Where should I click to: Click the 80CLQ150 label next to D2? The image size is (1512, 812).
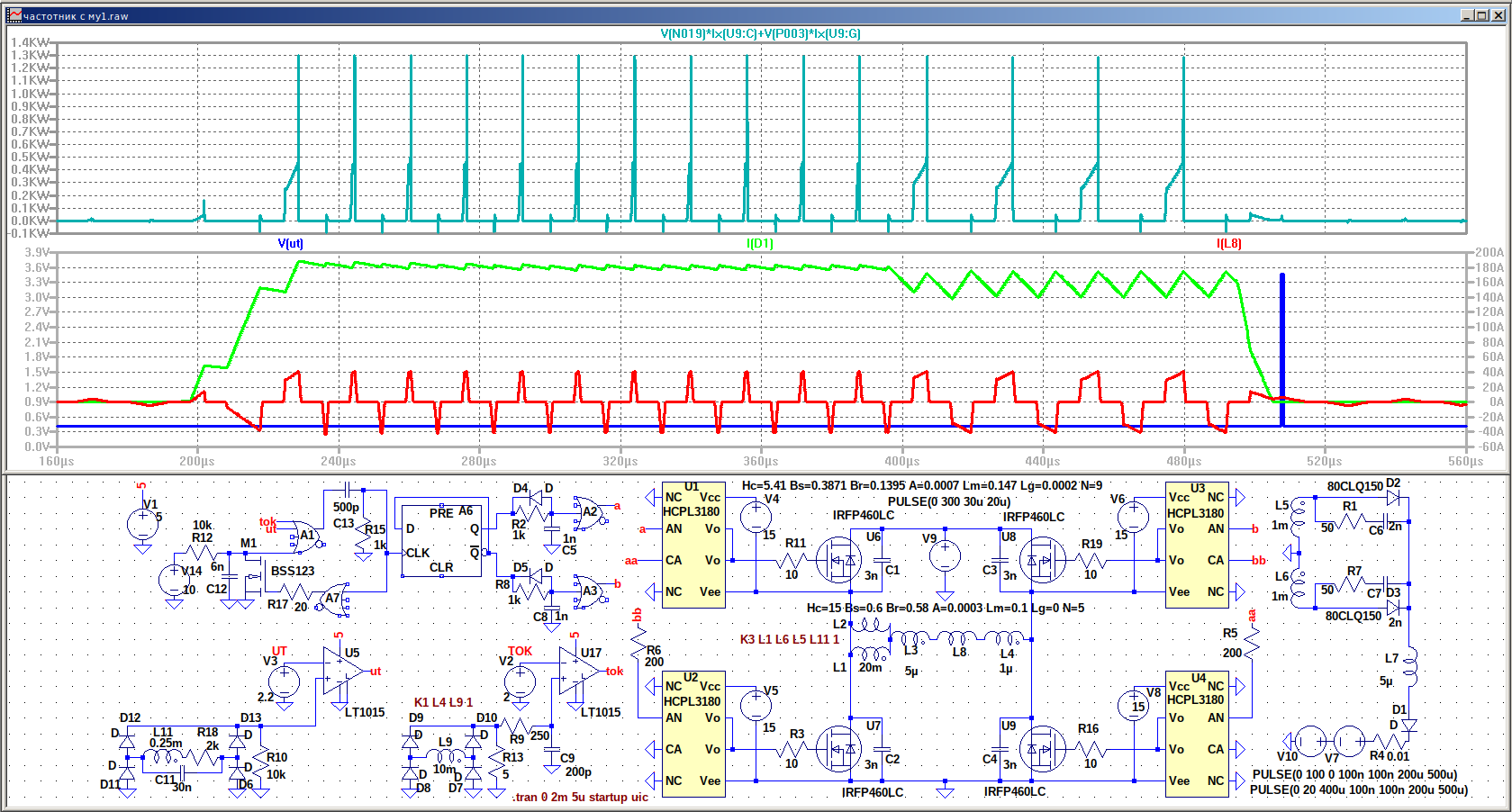point(1355,486)
